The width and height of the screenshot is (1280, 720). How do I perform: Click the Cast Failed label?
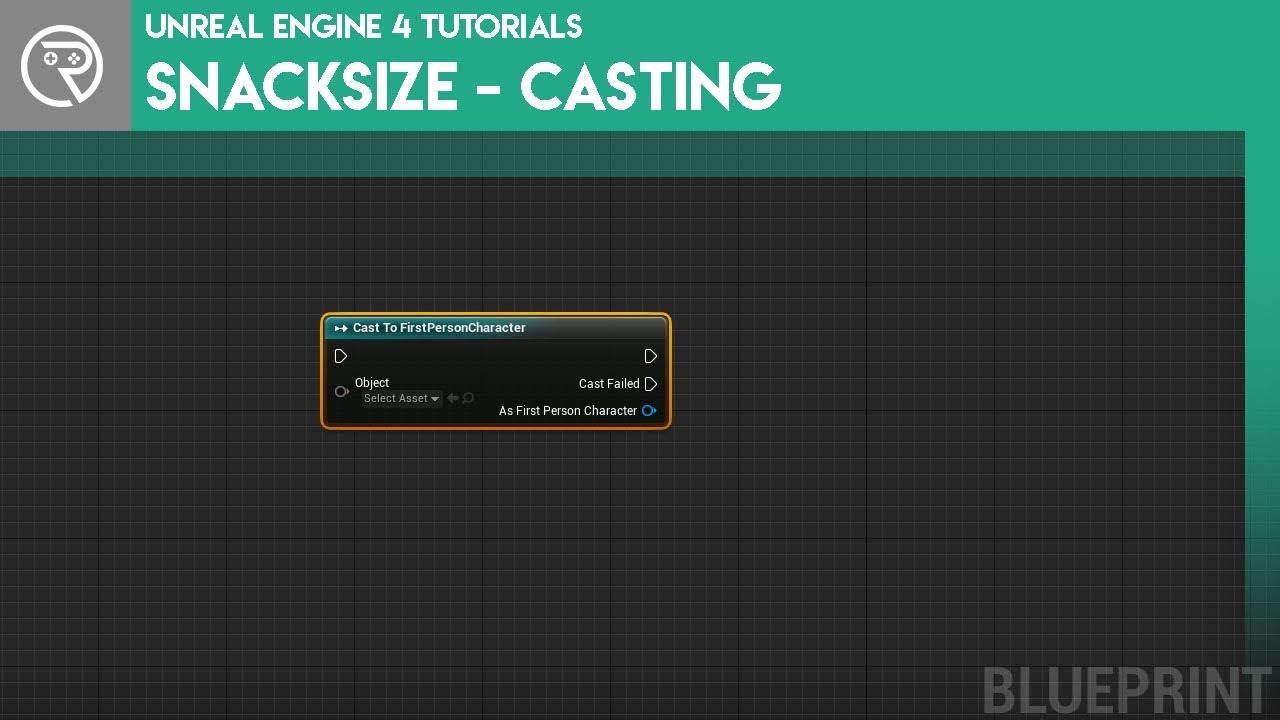pos(609,384)
